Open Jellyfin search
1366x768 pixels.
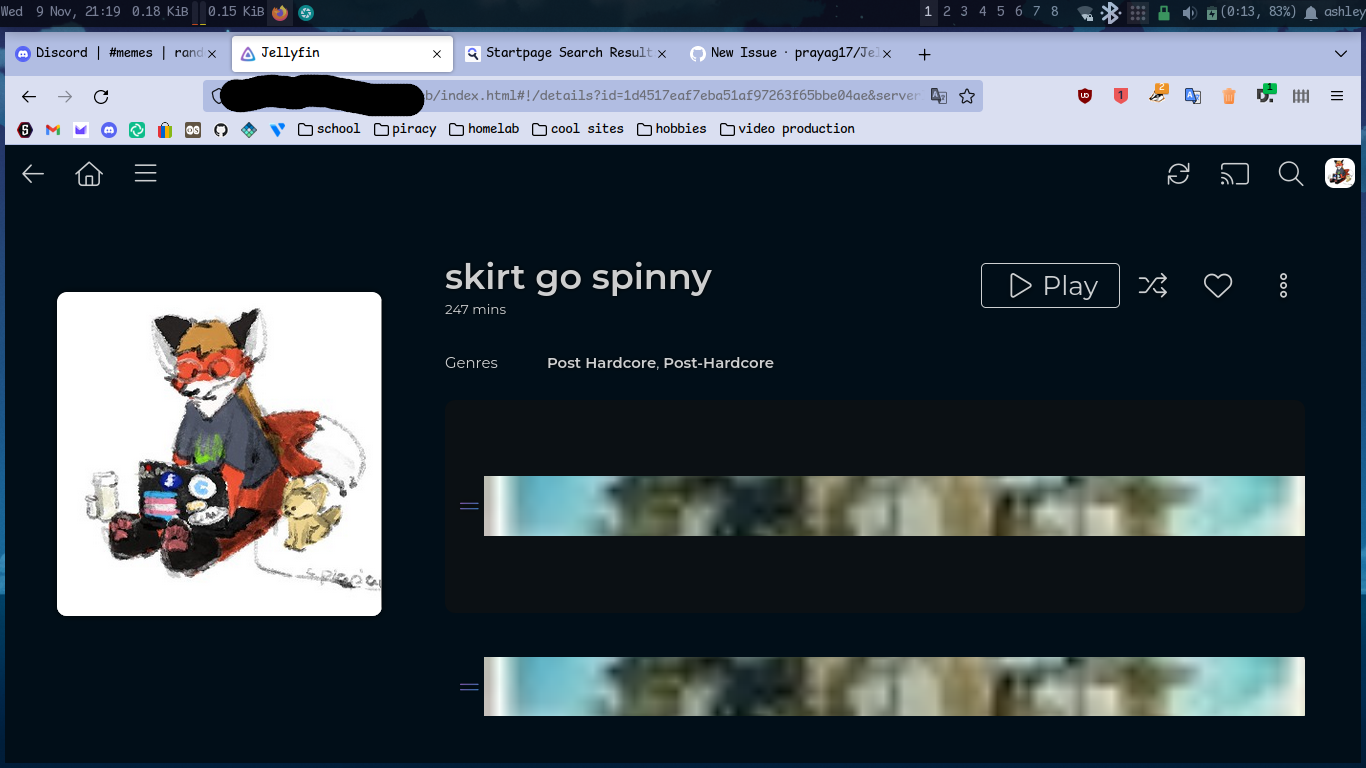coord(1290,173)
